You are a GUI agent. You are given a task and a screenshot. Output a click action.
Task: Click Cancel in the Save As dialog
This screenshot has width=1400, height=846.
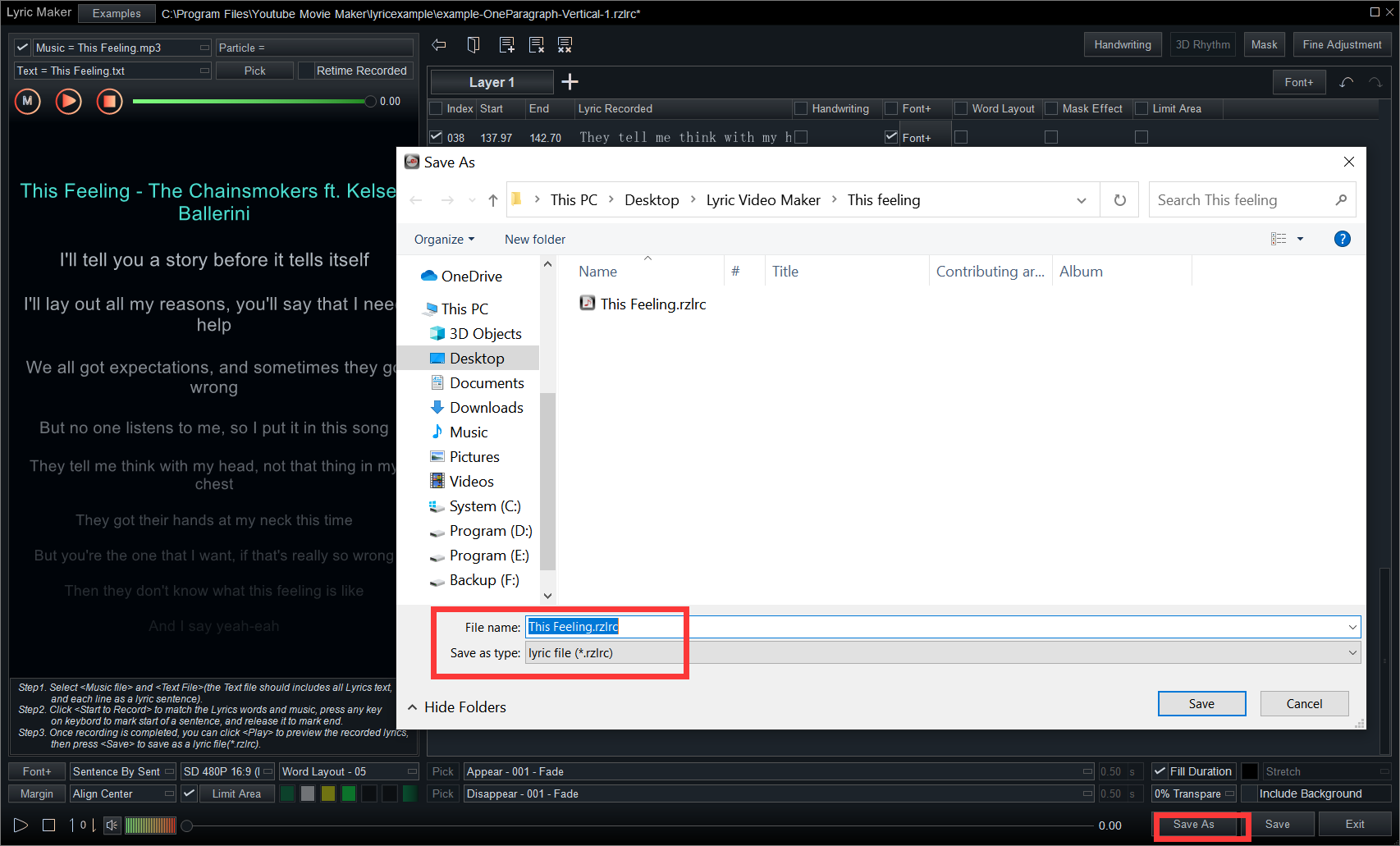pos(1304,704)
